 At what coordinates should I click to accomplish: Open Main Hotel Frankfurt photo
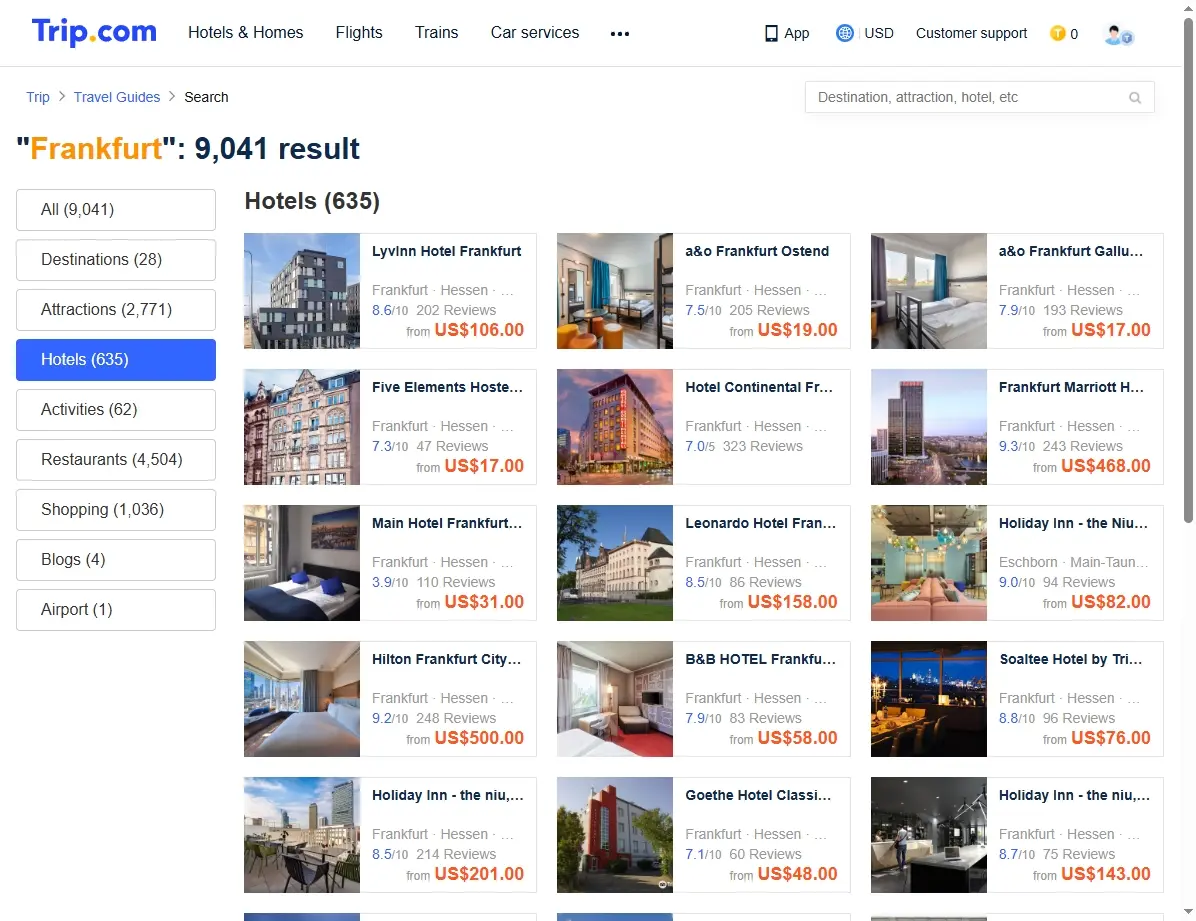coord(302,563)
